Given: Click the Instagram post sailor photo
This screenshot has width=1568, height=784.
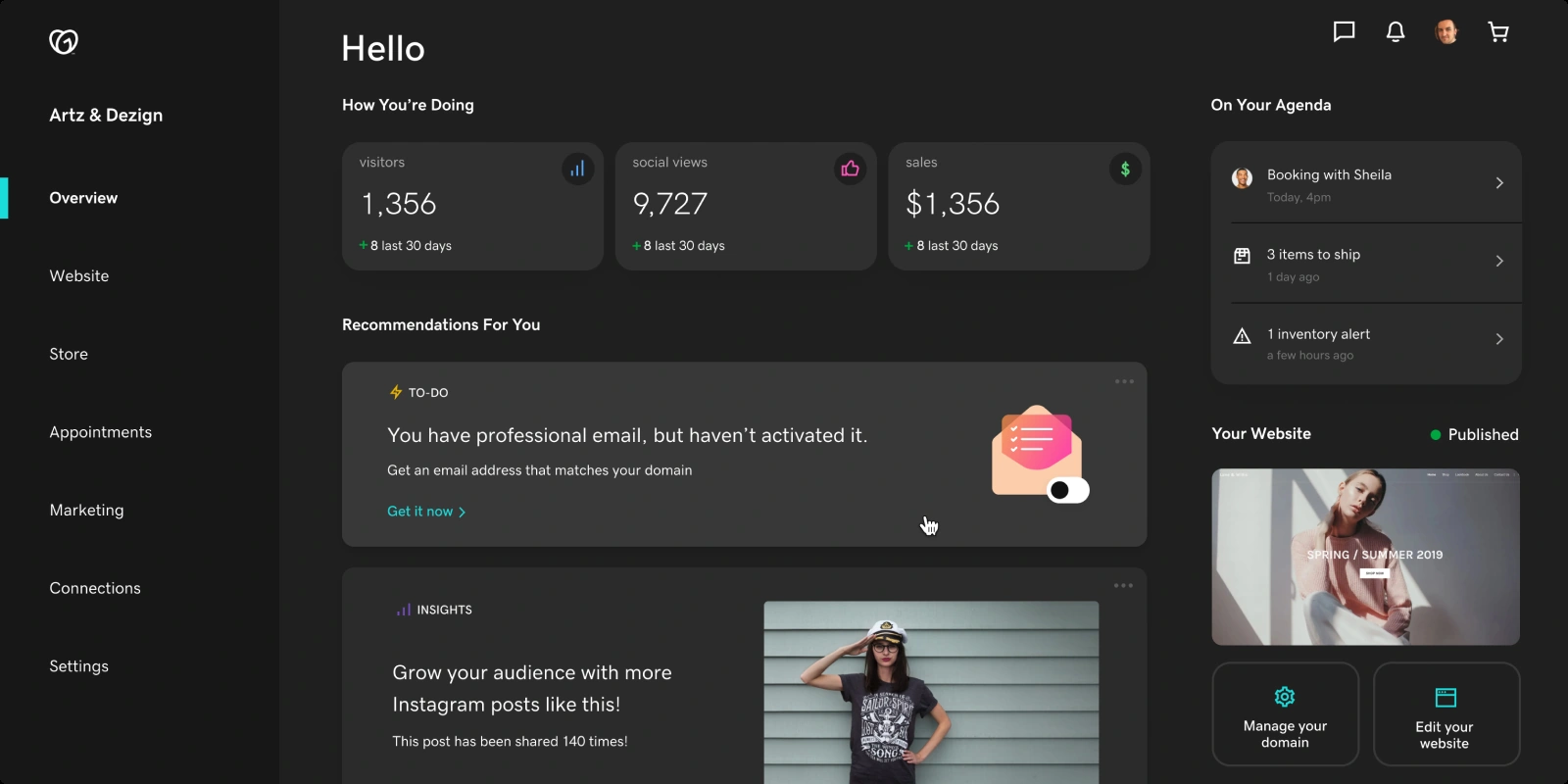Looking at the screenshot, I should 931,692.
